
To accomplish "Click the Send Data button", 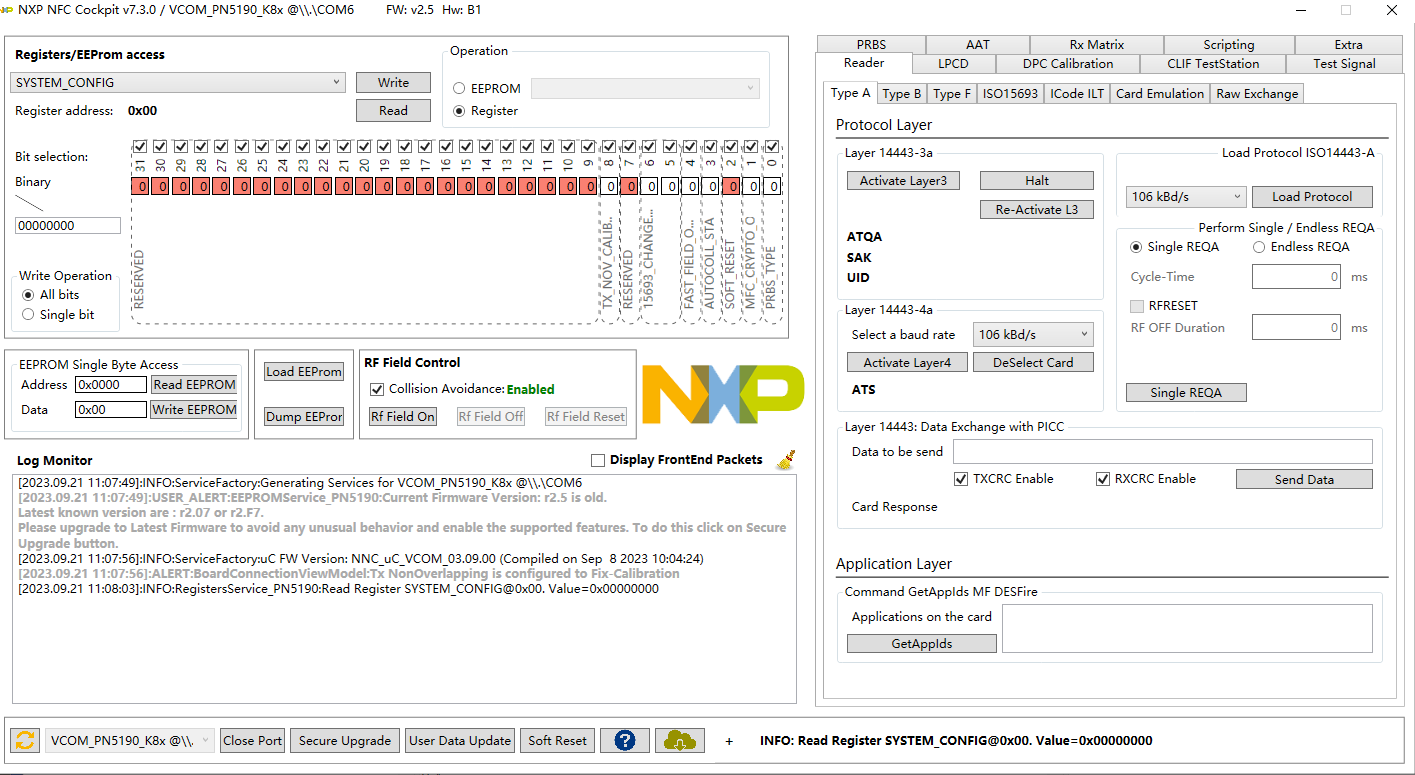I will click(1304, 479).
